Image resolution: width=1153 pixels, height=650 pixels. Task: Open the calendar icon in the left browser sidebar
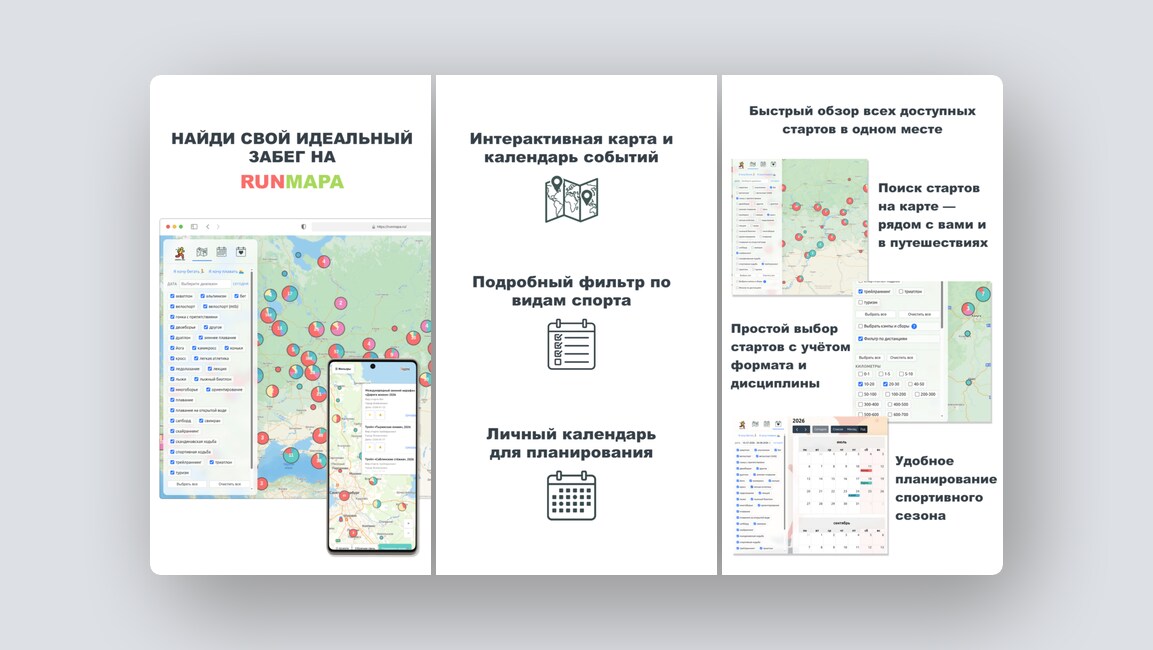coord(221,253)
